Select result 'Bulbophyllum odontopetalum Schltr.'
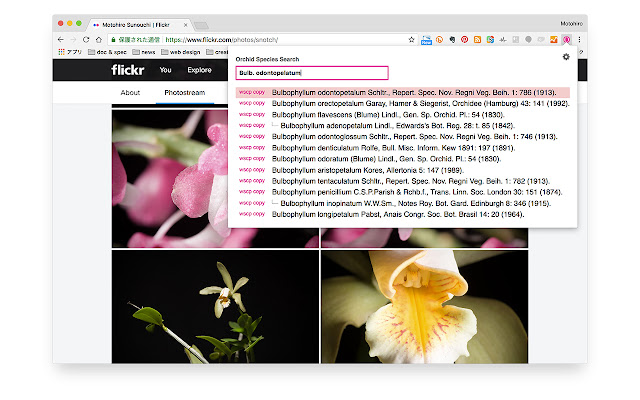 414,92
